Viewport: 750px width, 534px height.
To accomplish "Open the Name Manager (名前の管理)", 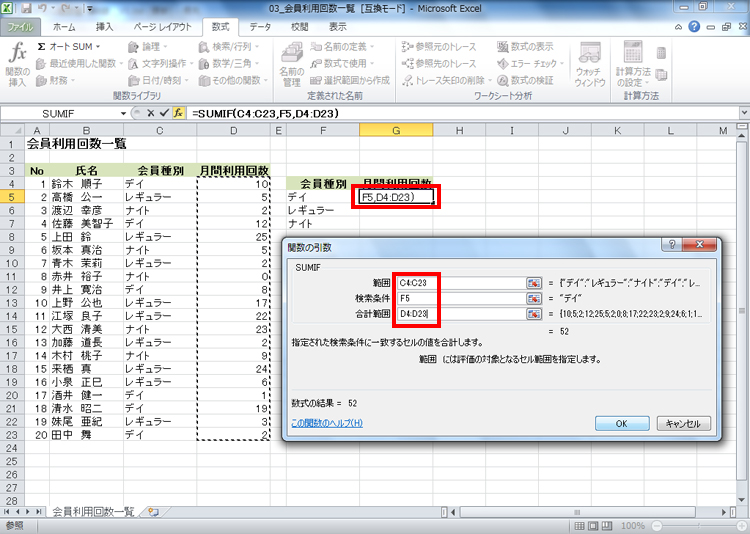I will [x=291, y=65].
